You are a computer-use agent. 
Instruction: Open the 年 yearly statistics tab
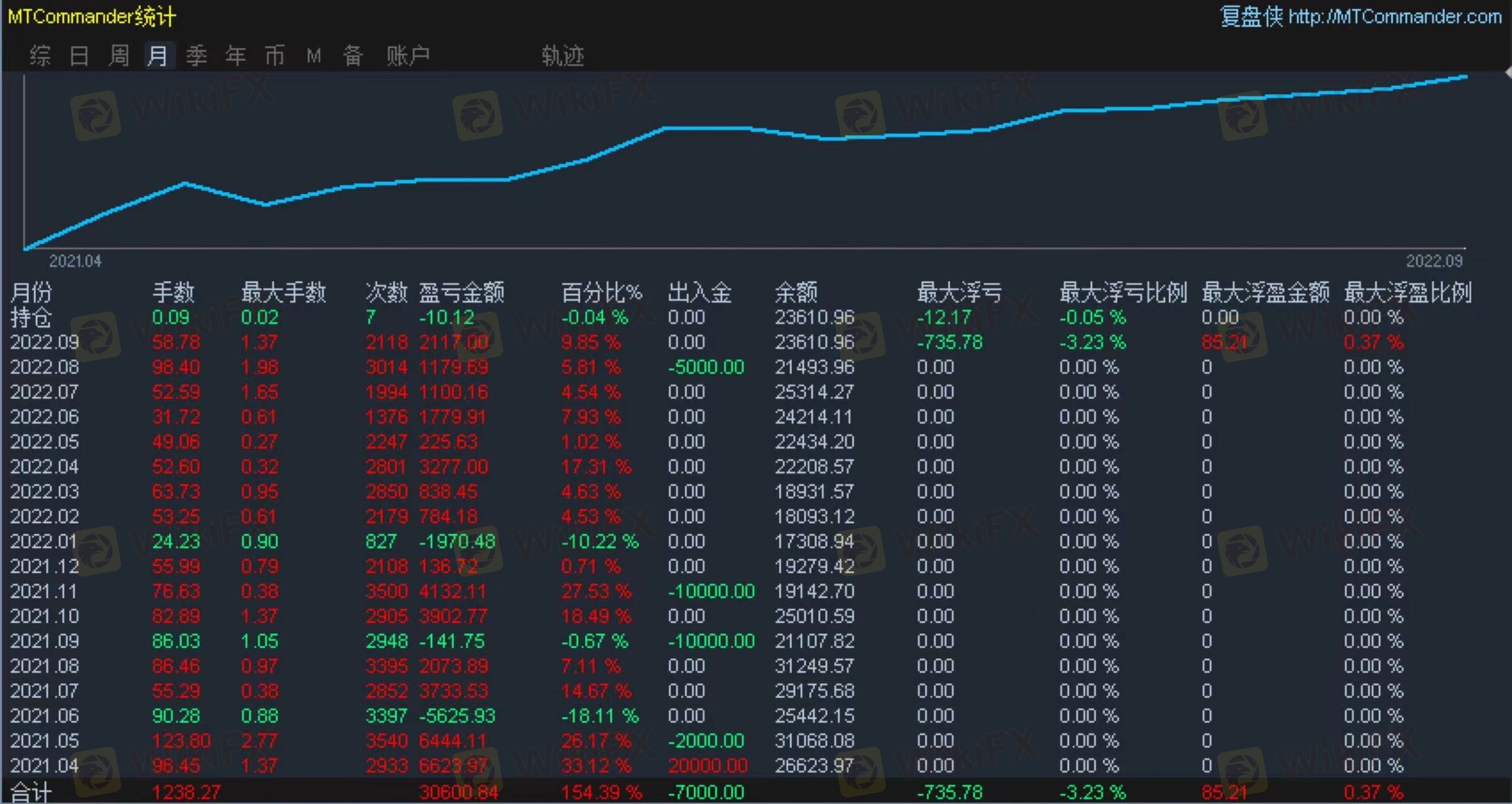click(x=236, y=56)
